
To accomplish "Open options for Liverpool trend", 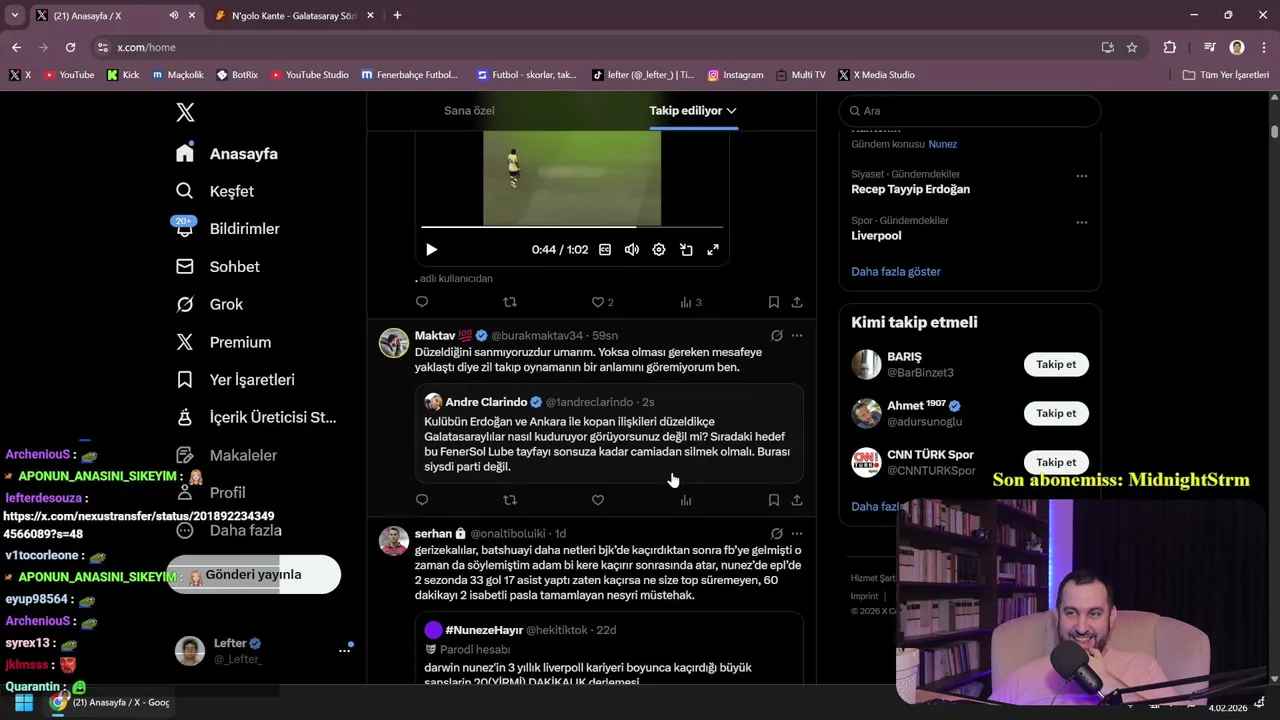I will click(1081, 223).
